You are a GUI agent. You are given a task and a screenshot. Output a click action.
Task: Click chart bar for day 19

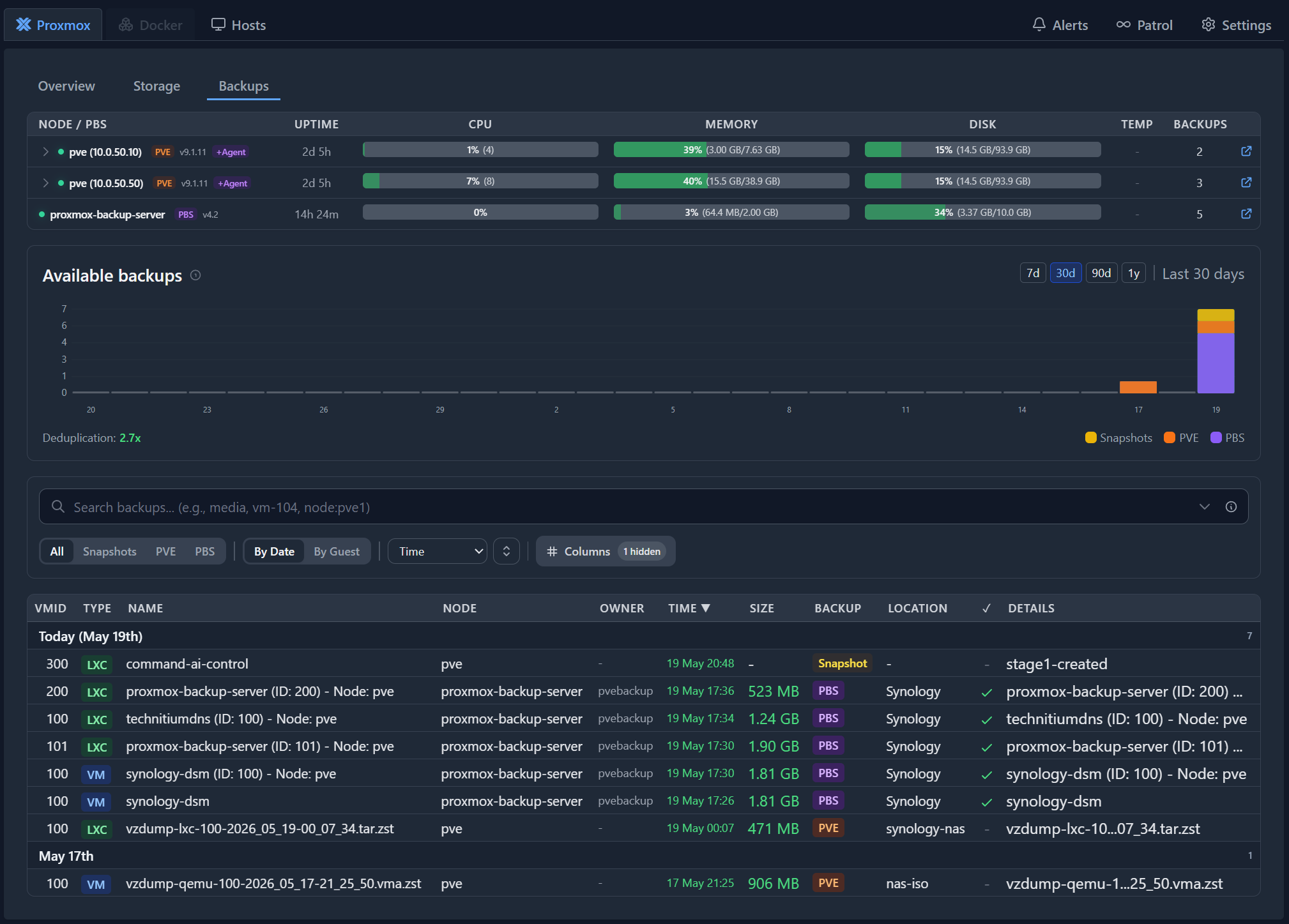pos(1216,351)
